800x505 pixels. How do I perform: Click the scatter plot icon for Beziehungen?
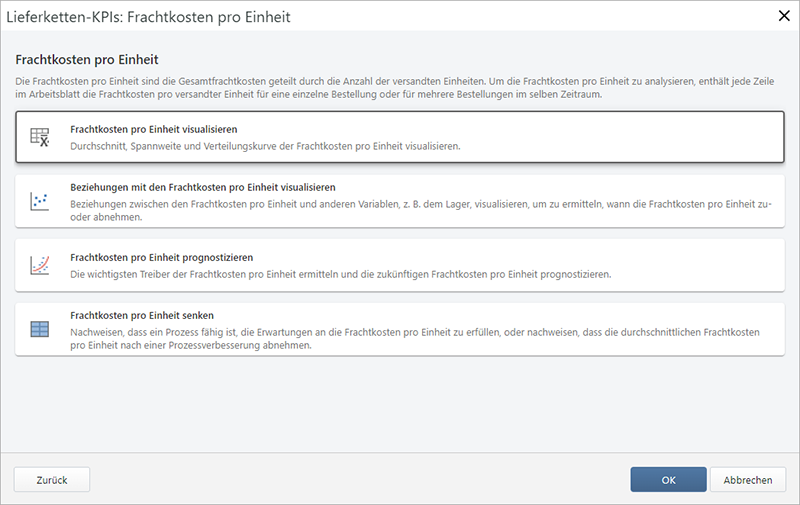pyautogui.click(x=40, y=201)
